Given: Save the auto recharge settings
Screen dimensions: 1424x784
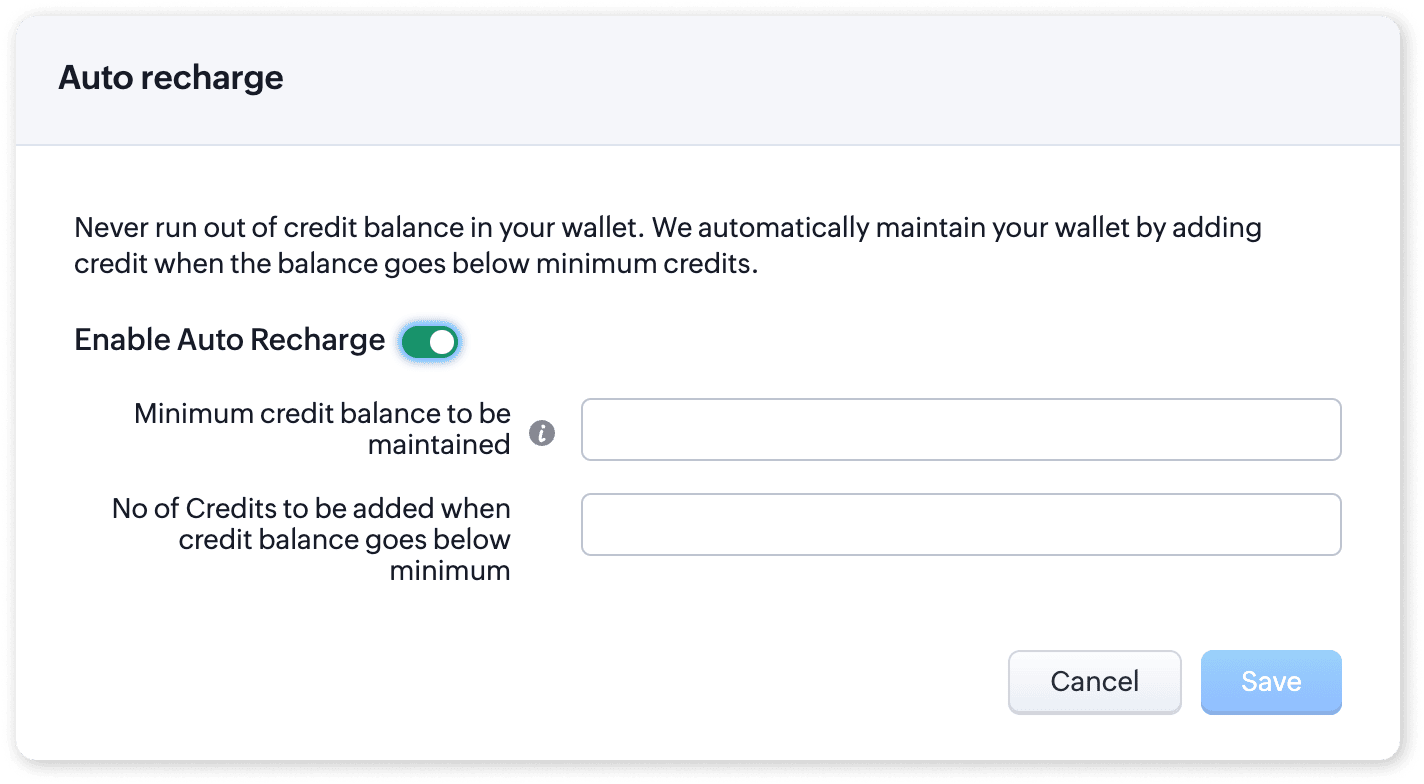Looking at the screenshot, I should coord(1270,682).
